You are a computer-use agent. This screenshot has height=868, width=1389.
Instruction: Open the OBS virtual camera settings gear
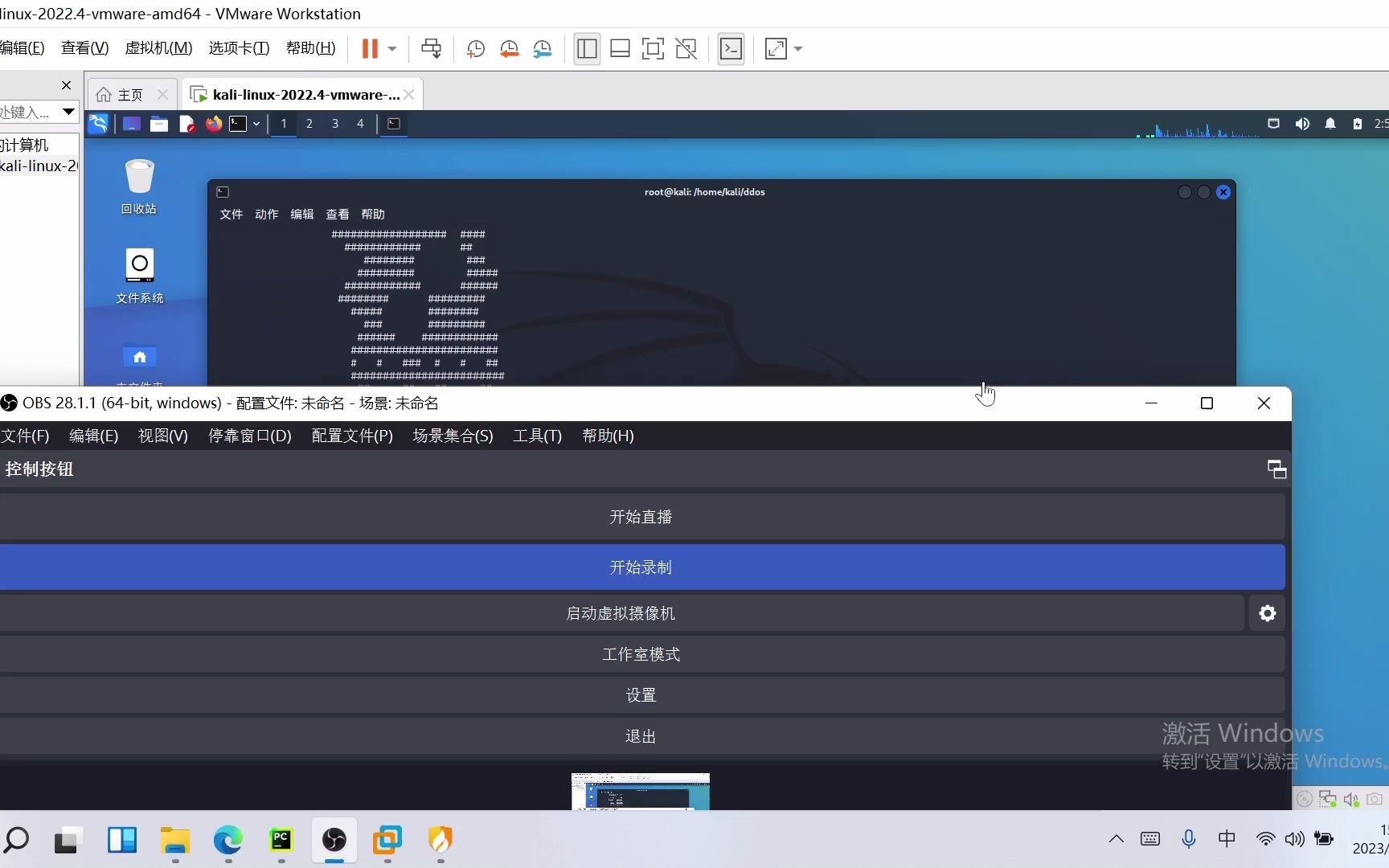(1268, 613)
